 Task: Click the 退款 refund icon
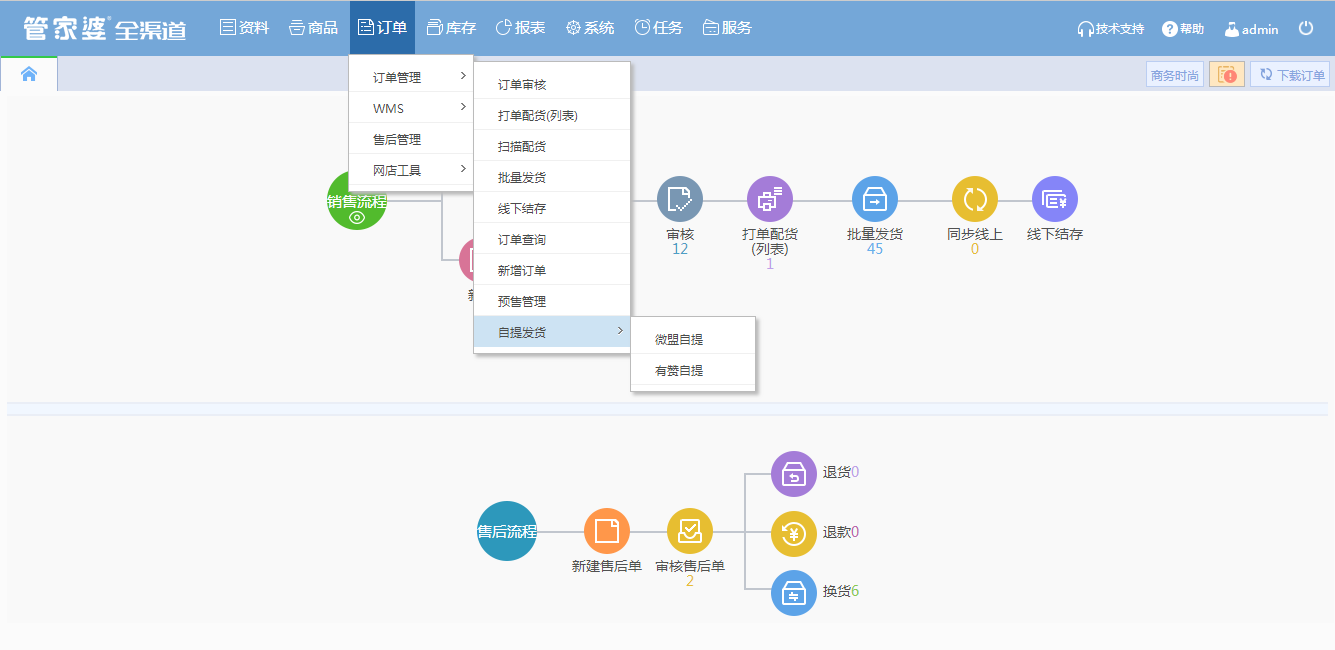click(794, 533)
